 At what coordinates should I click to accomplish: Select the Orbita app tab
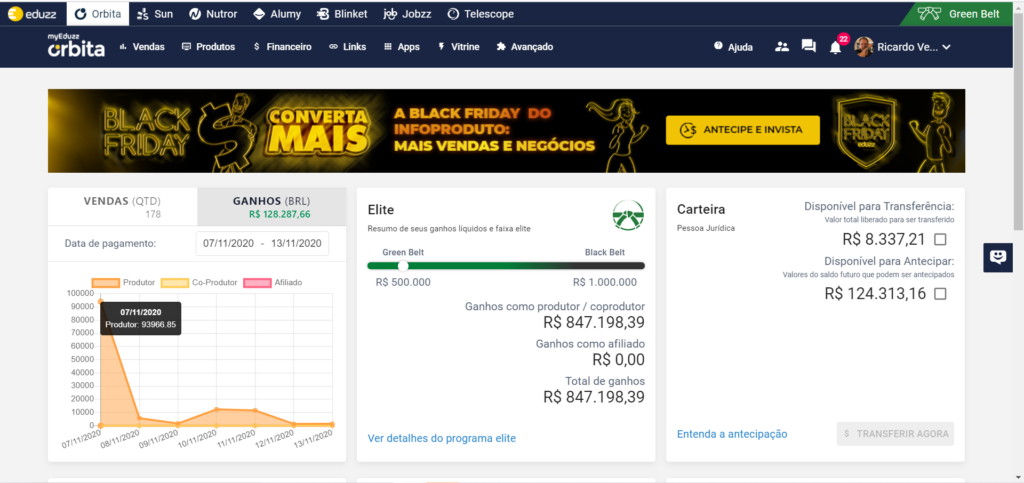pos(98,14)
